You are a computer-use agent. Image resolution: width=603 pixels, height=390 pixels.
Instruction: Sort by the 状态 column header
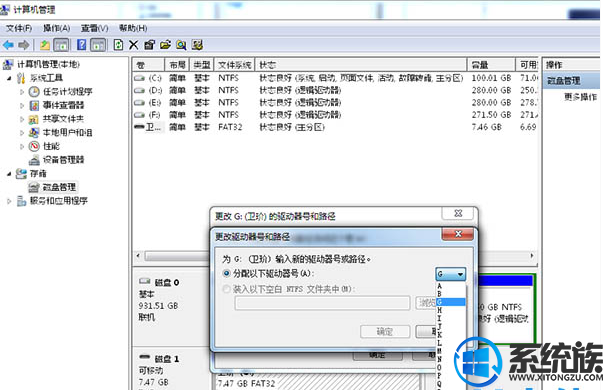coord(361,65)
